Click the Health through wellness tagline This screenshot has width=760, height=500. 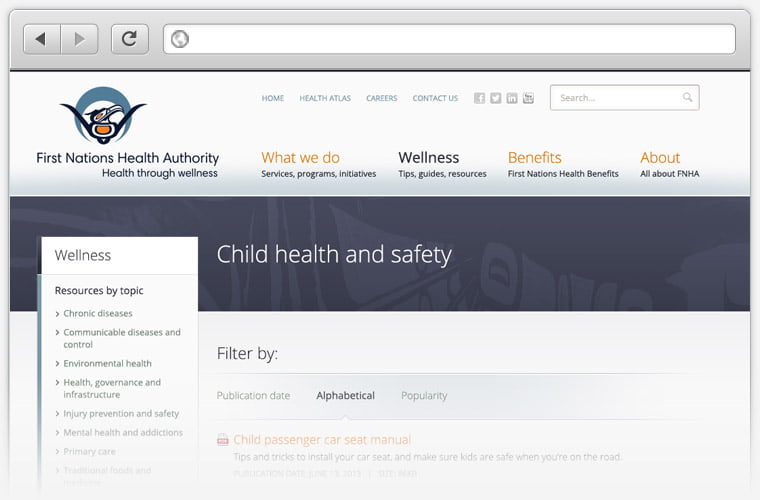click(159, 173)
